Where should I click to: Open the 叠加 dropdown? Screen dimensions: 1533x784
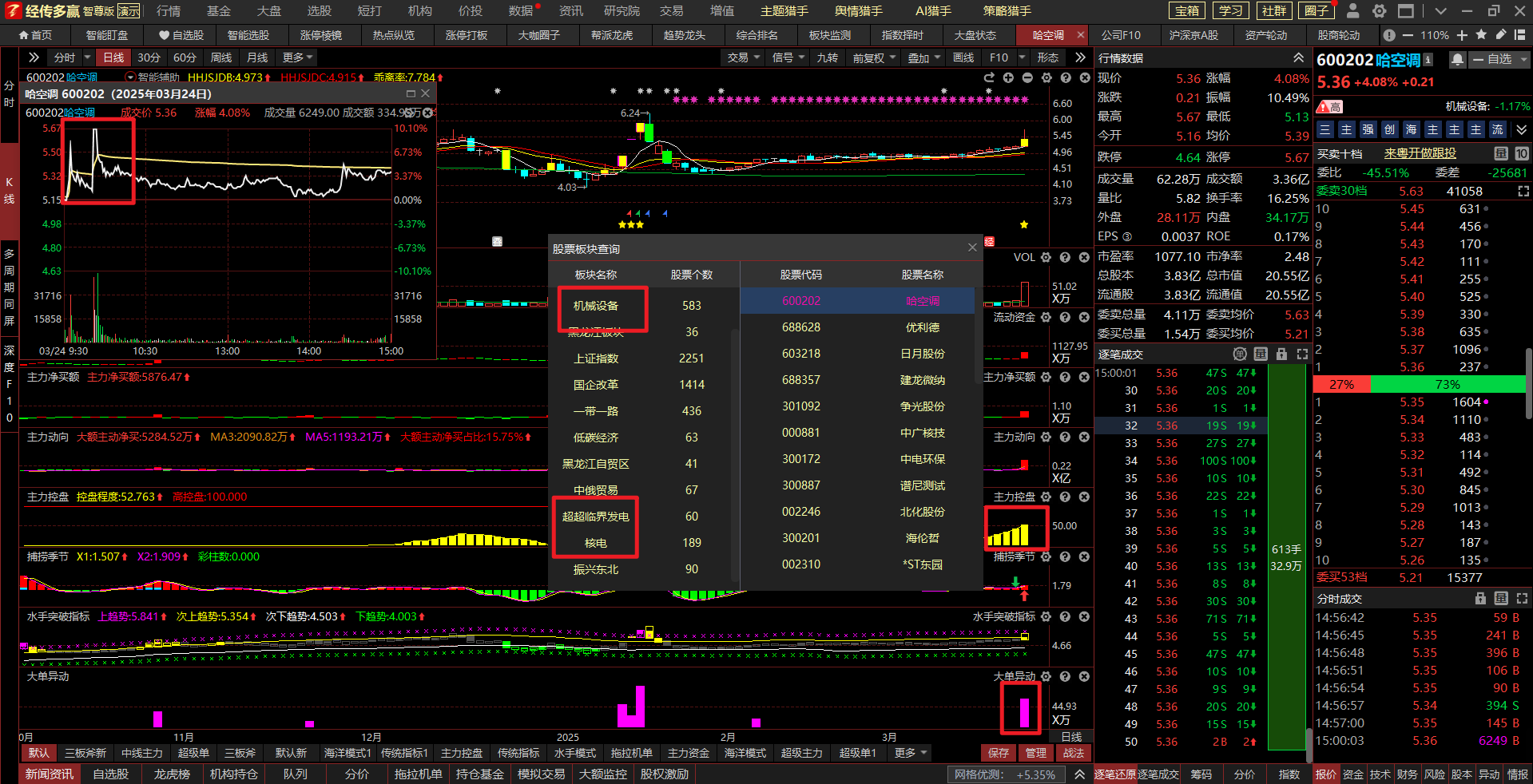click(x=924, y=57)
